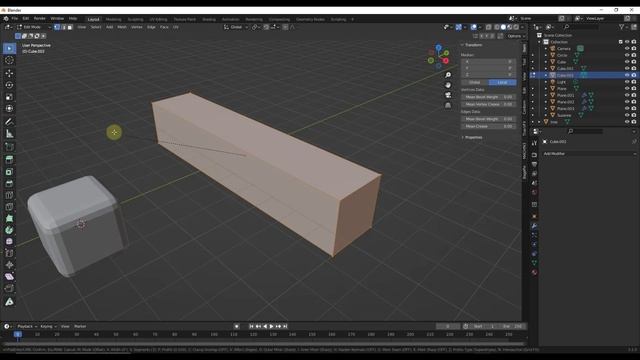Viewport: 640px width, 360px height.
Task: Click the Global orientation button in Transform panel
Action: [475, 82]
